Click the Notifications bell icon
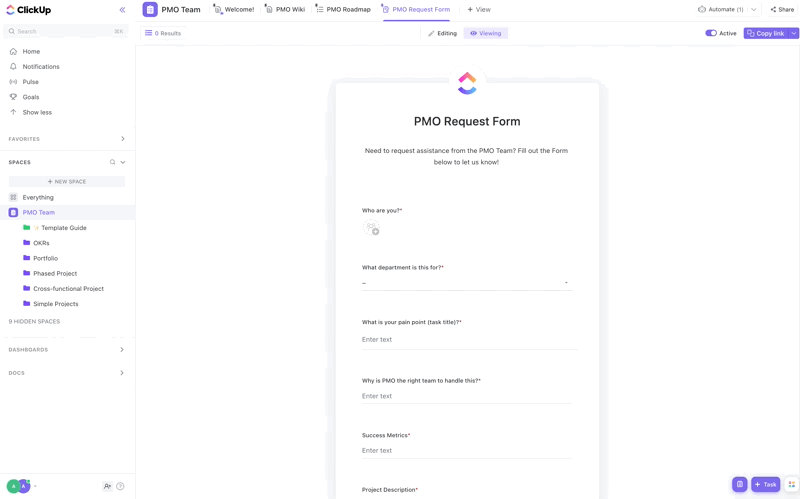 13,67
